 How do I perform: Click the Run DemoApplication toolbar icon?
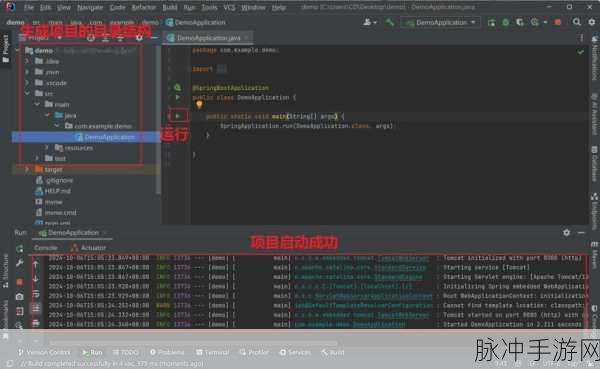pos(491,23)
